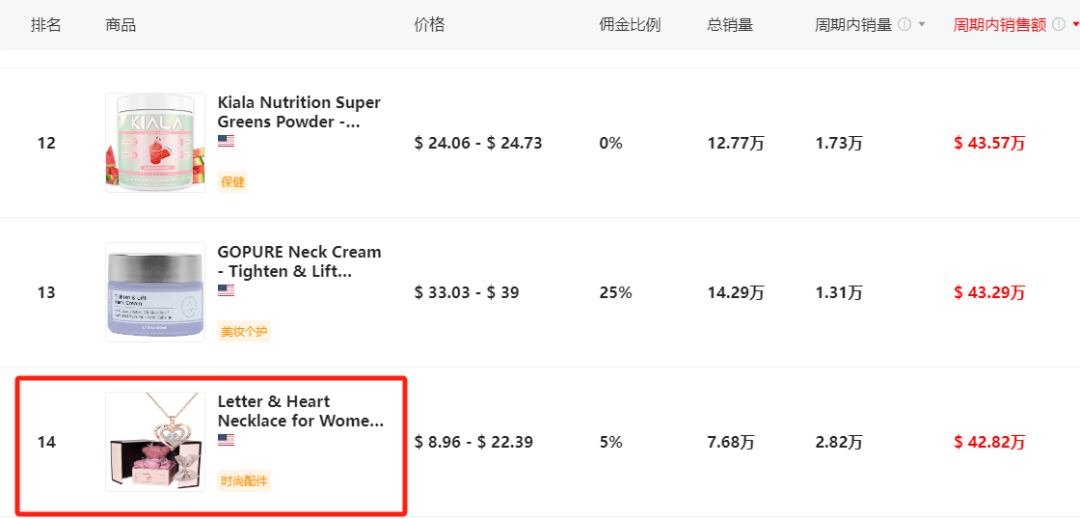
Task: Open Letter & Heart Necklace gift box thumbnail
Action: [155, 442]
